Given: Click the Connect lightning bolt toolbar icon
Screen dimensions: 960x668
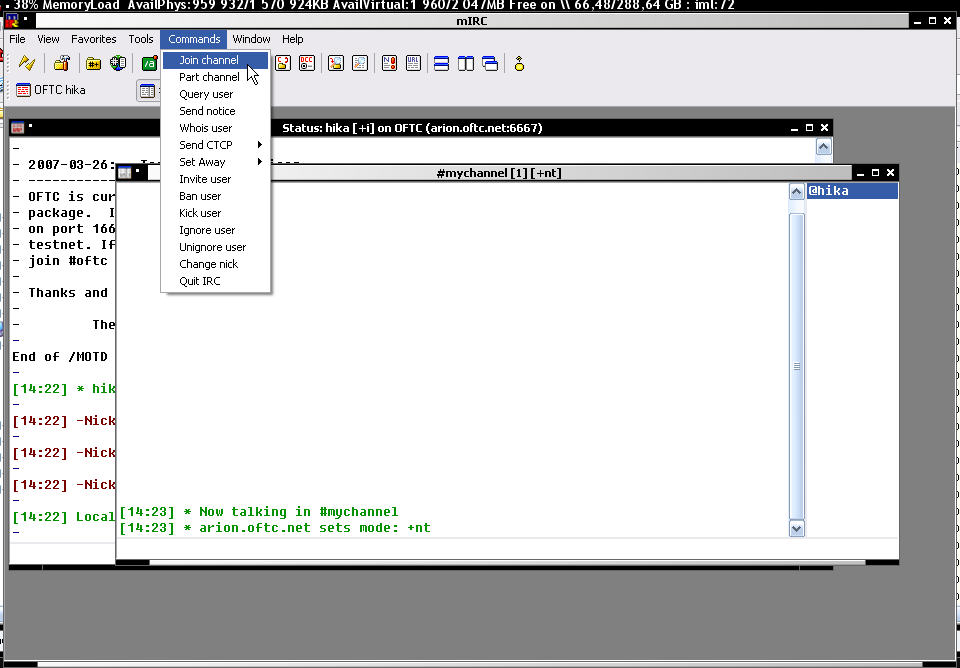Looking at the screenshot, I should (x=27, y=63).
